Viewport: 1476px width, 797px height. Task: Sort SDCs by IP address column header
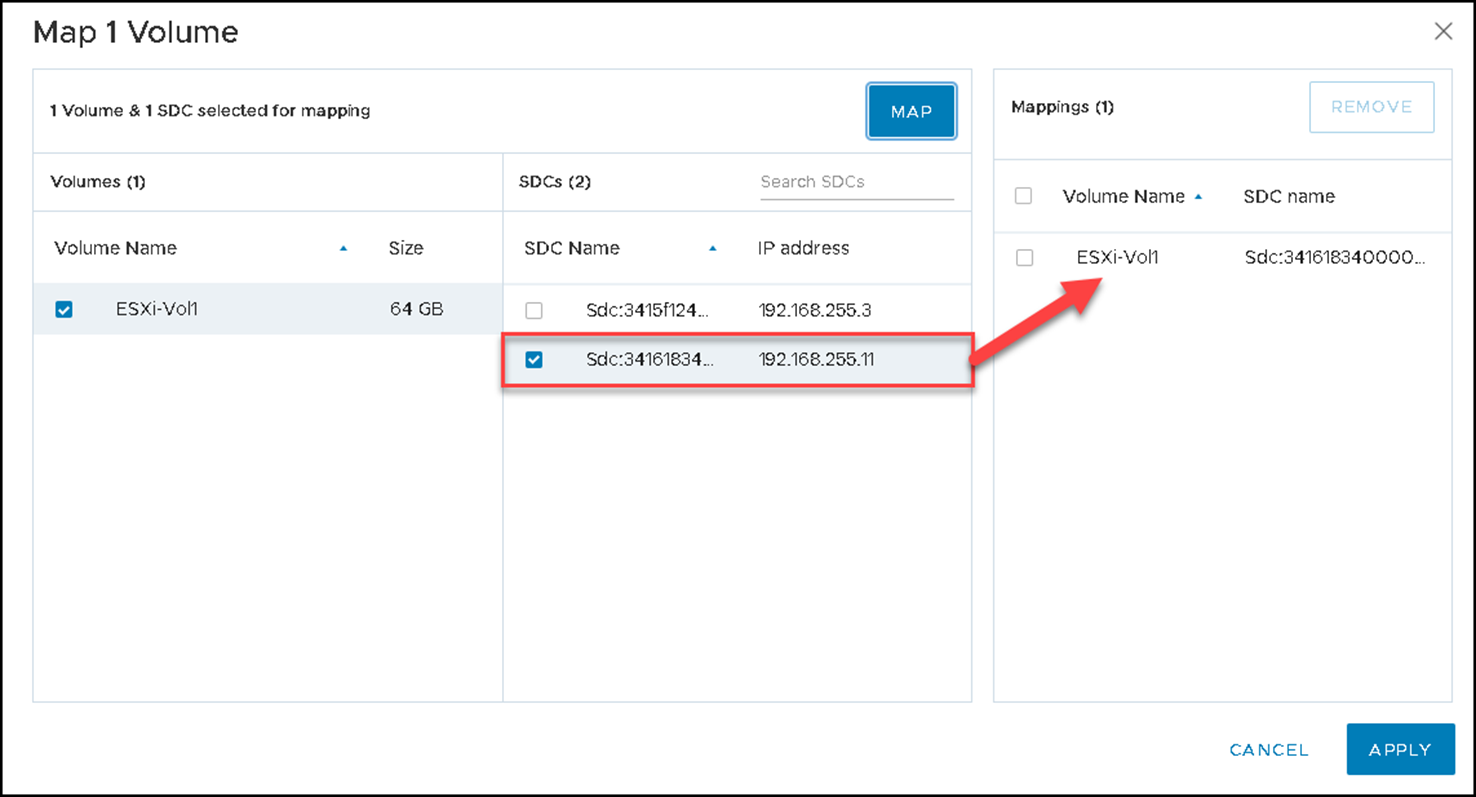click(x=803, y=248)
